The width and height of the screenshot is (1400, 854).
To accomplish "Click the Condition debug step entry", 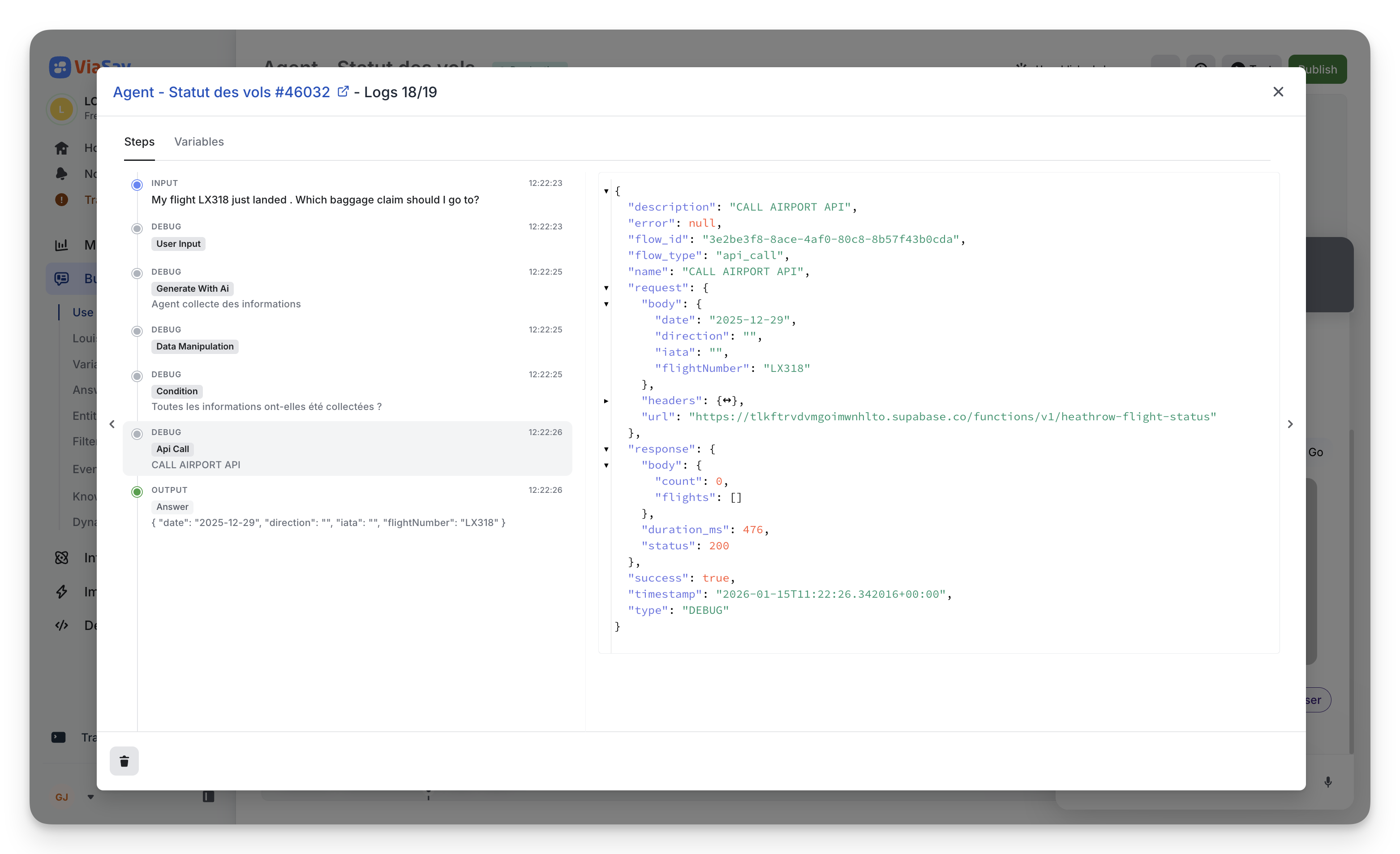I will [177, 391].
